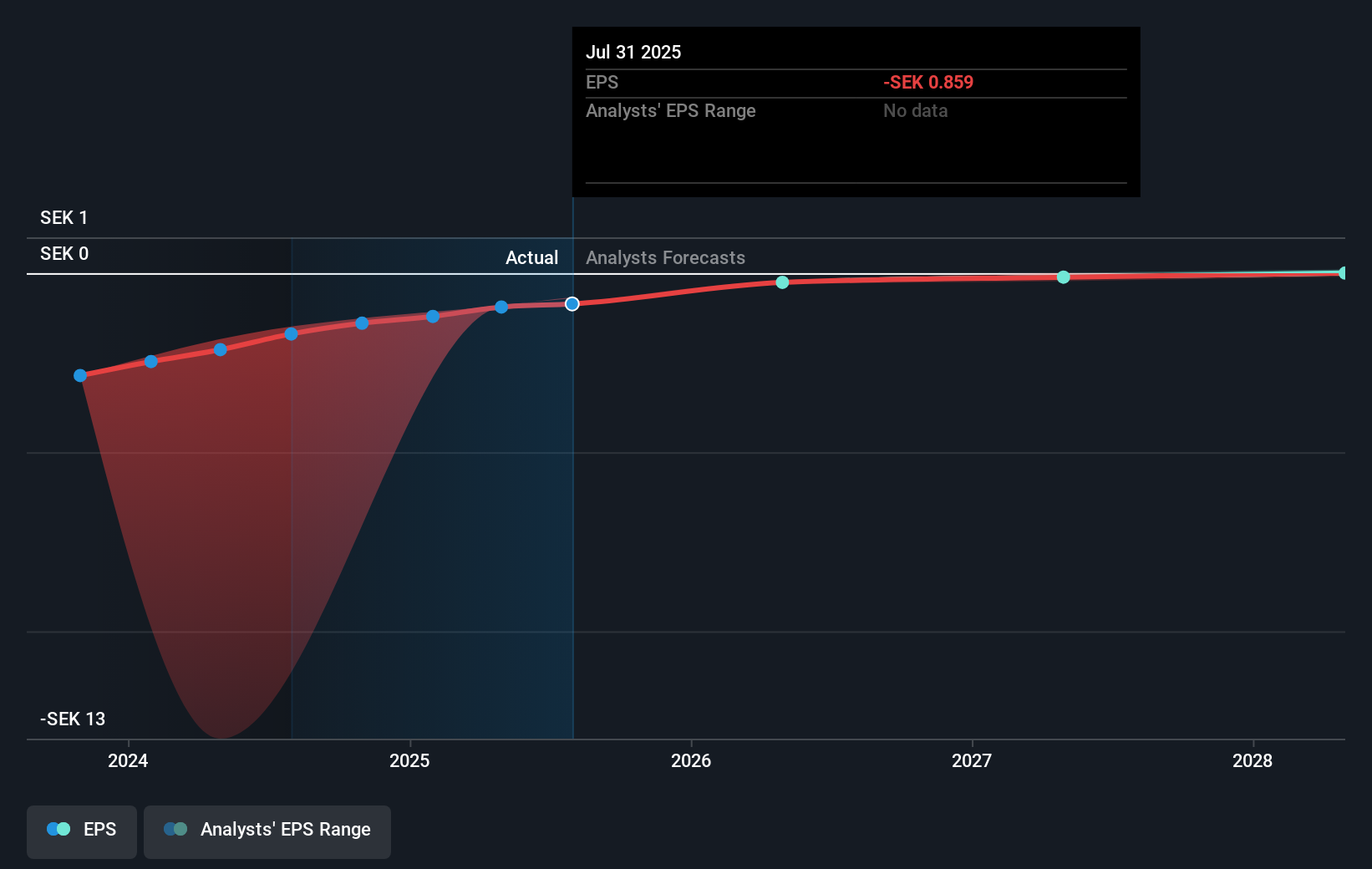
Task: Collapse the Analysts' EPS Range legend chip
Action: pyautogui.click(x=267, y=831)
